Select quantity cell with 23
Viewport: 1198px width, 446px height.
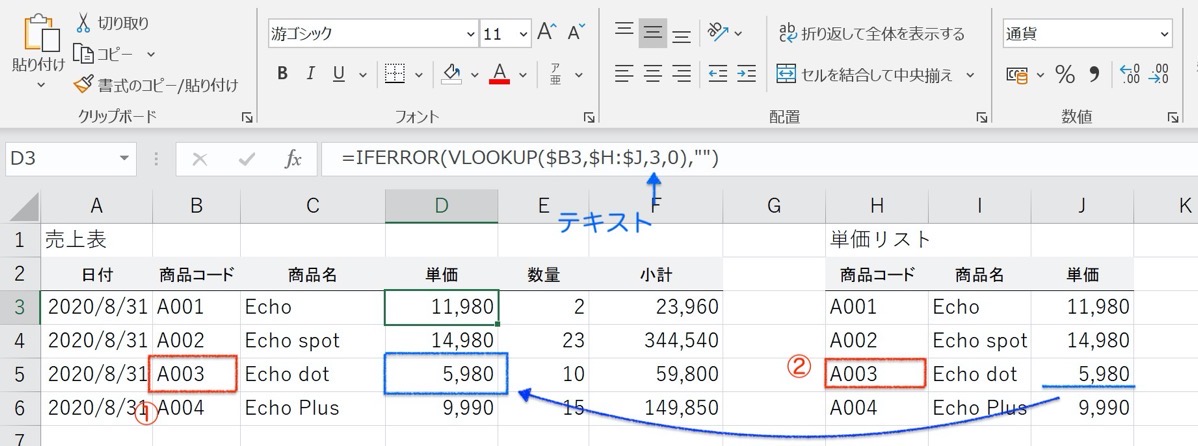[543, 341]
